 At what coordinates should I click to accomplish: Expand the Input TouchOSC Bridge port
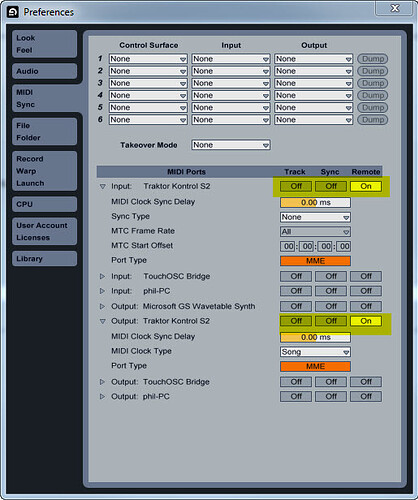click(x=102, y=276)
